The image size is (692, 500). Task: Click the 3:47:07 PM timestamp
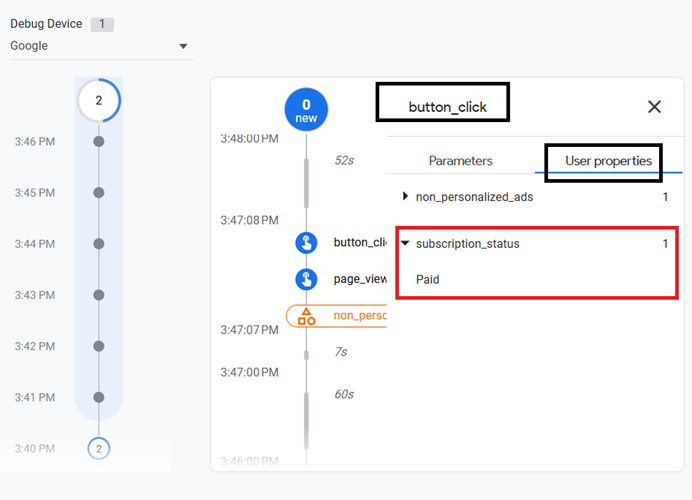click(250, 330)
